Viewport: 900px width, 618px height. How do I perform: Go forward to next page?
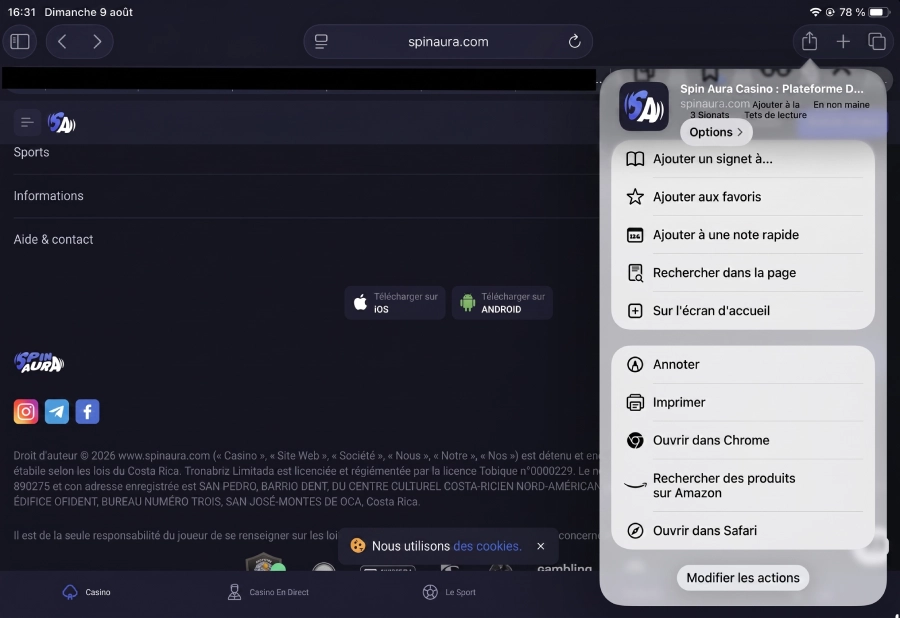point(96,41)
